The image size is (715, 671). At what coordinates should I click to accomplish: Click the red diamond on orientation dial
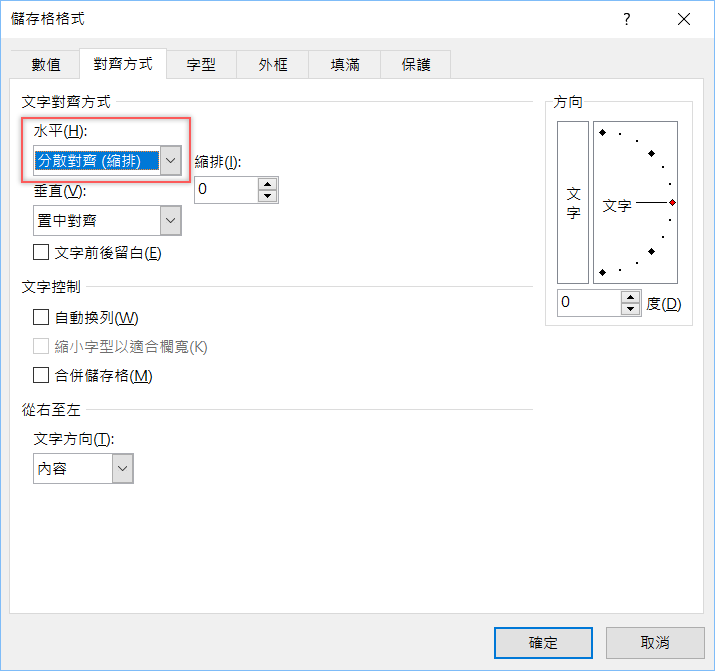(672, 203)
